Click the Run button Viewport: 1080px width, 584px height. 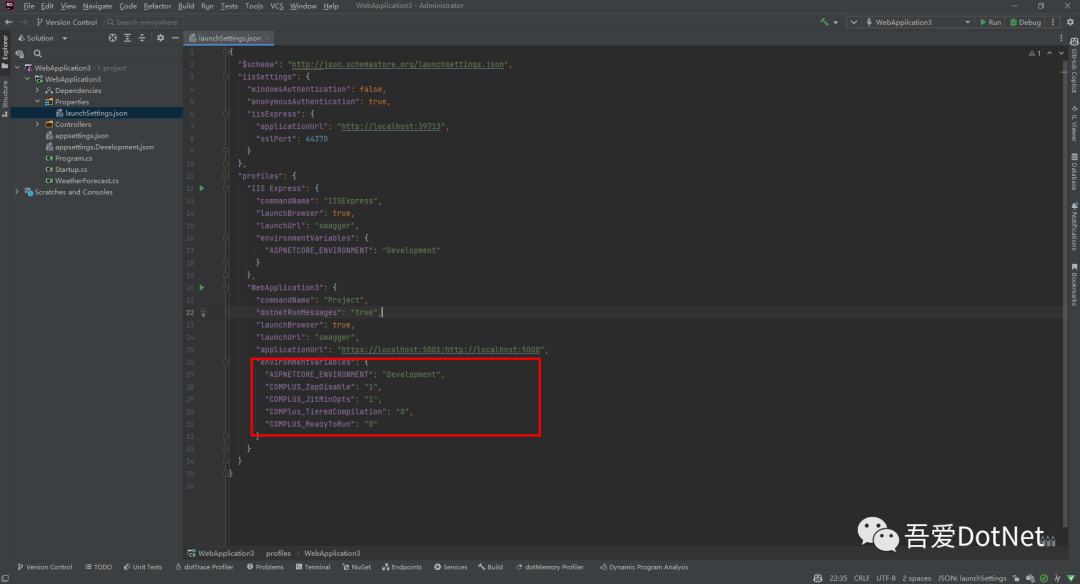(990, 22)
